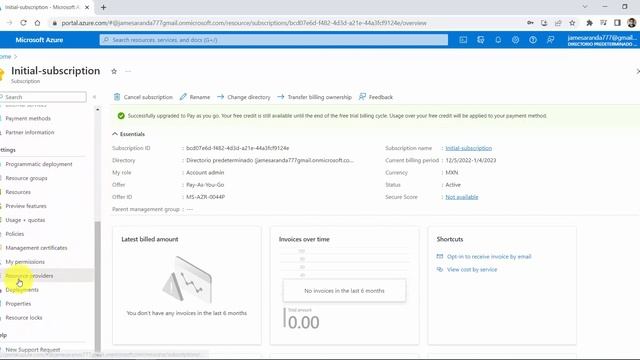This screenshot has height=360, width=640.
Task: Go to browser home page
Action: tap(37, 23)
